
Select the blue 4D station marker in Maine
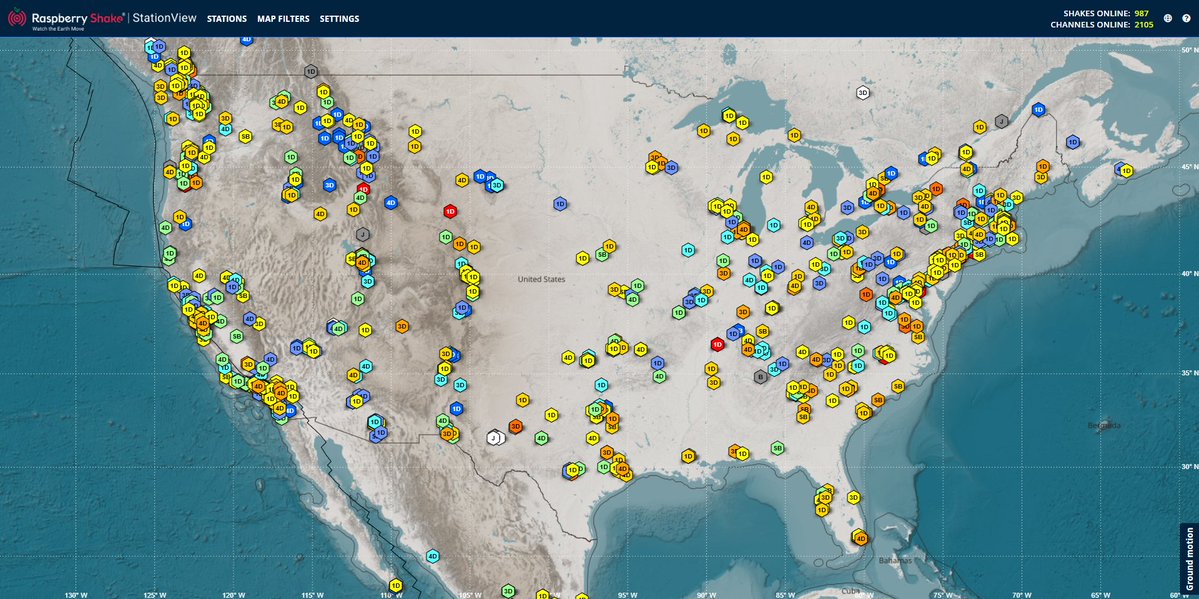click(1038, 109)
